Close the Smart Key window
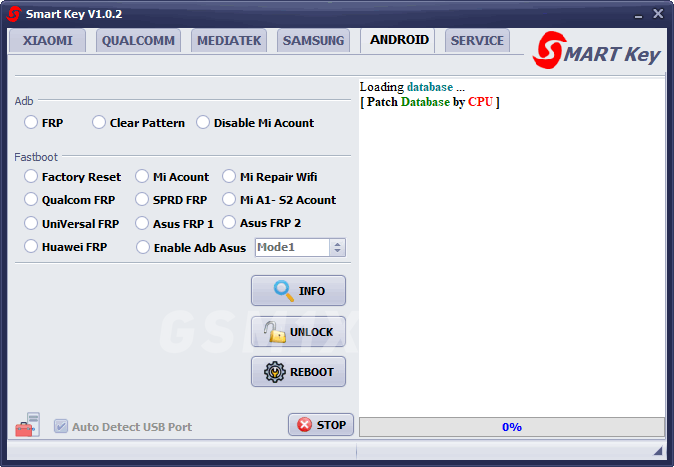Viewport: 674px width, 467px height. click(658, 14)
